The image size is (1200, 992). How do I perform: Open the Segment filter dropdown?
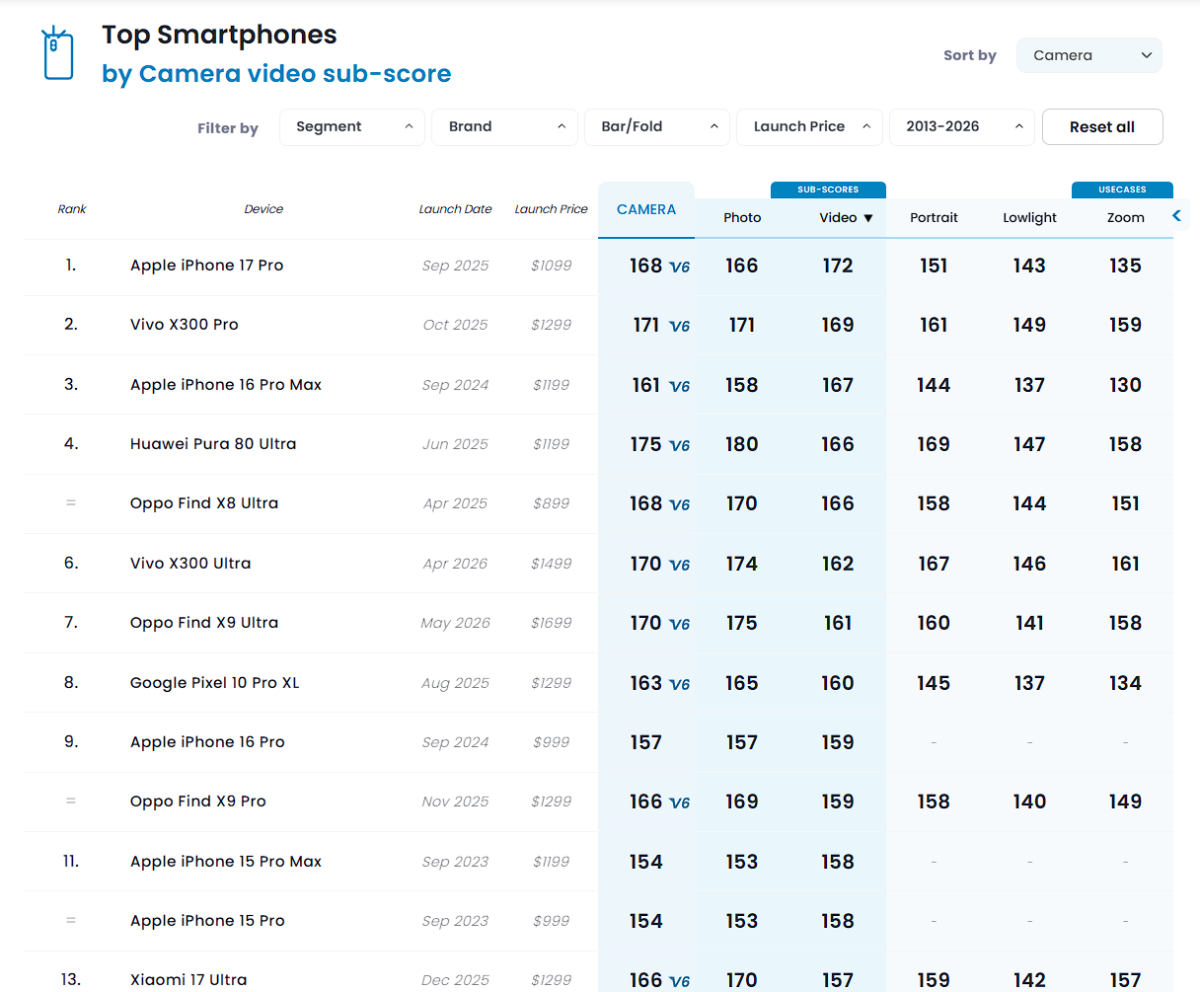click(352, 127)
